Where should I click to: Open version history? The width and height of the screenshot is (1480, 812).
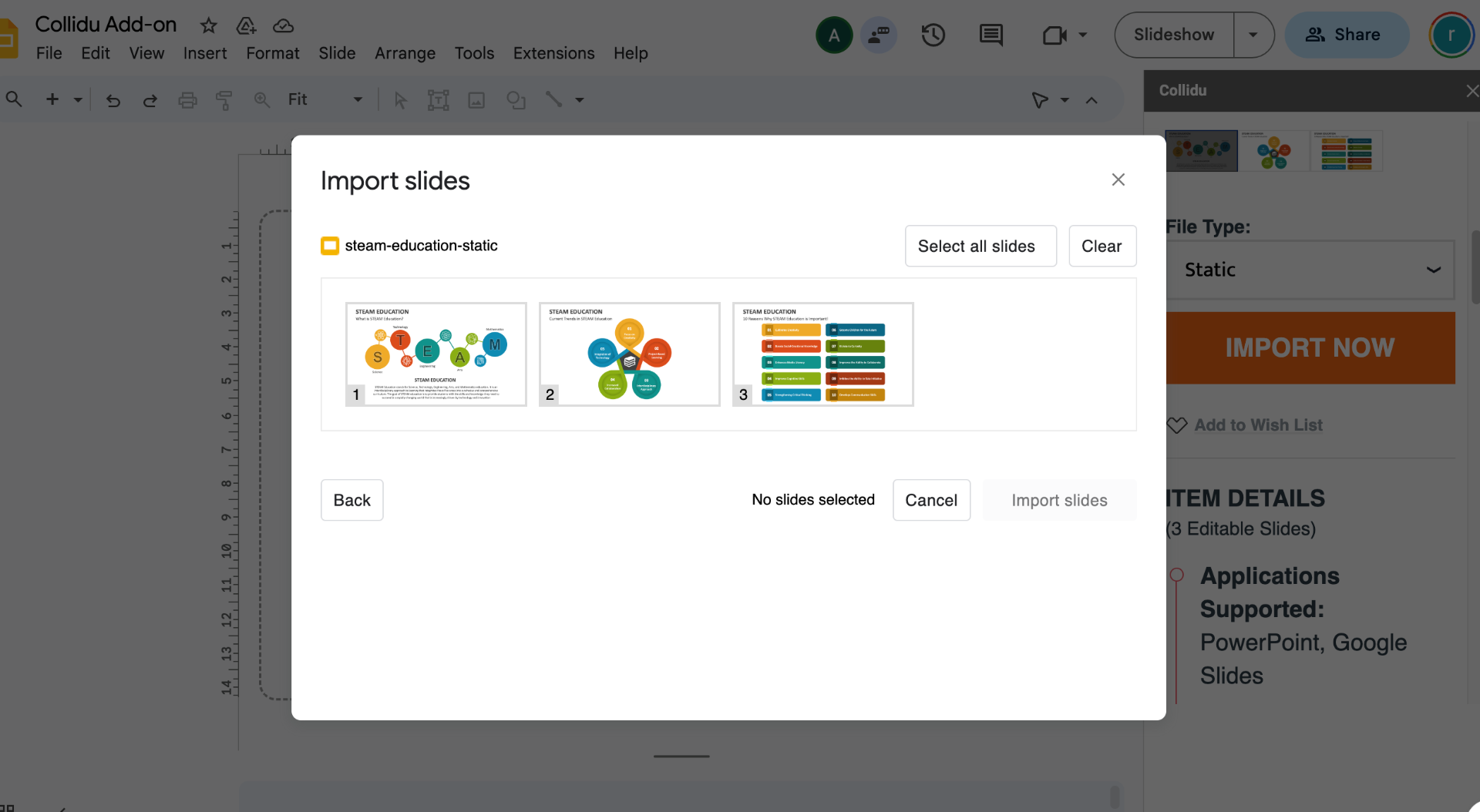[x=933, y=35]
